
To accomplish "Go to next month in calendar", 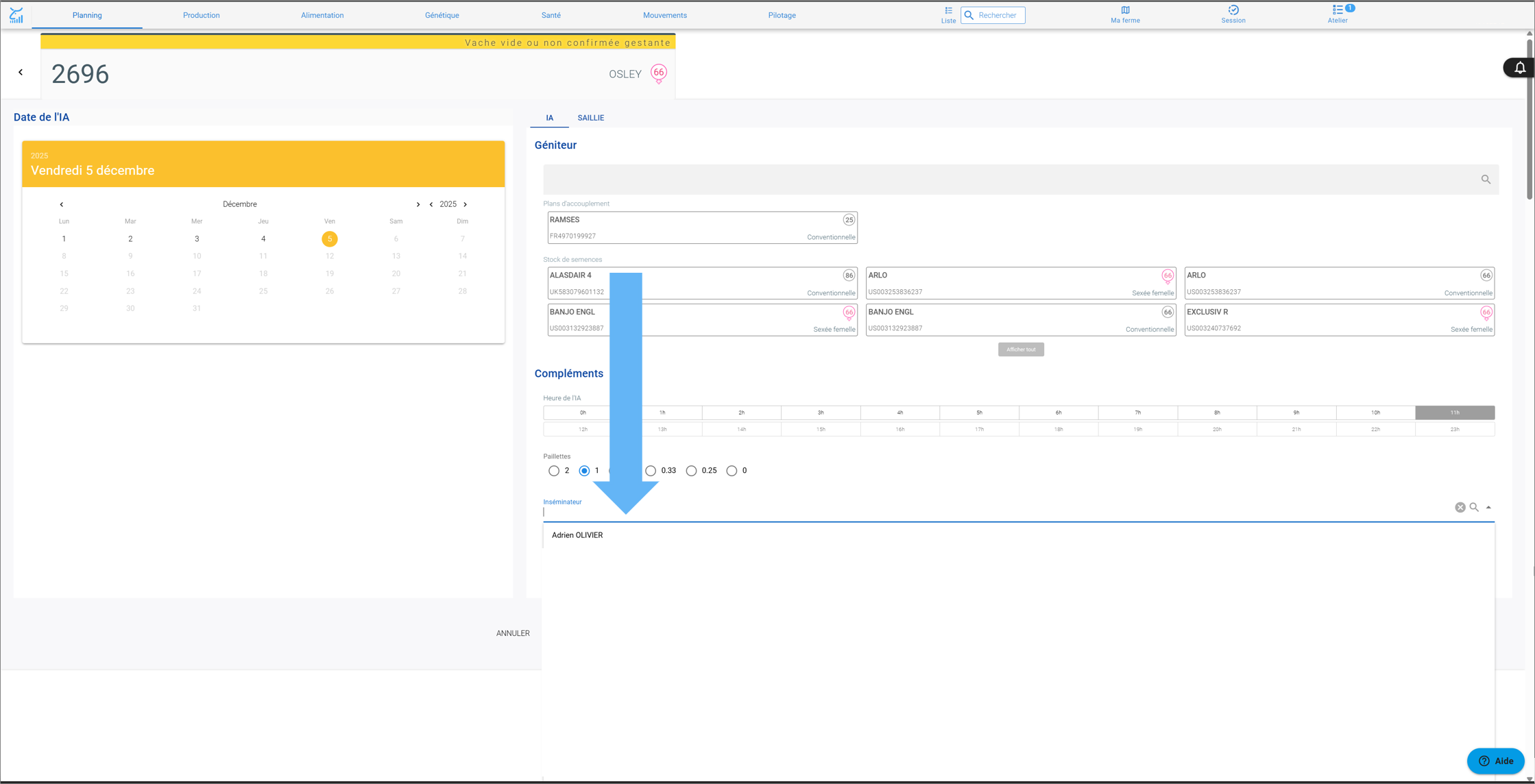I will (x=418, y=204).
